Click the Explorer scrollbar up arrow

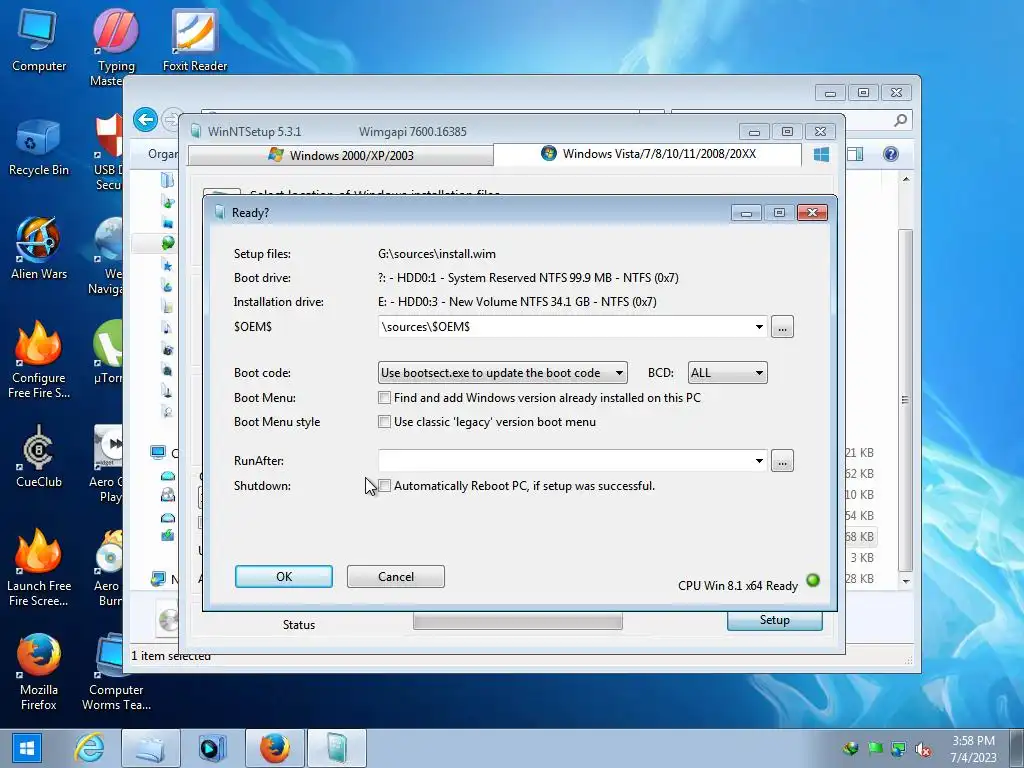point(906,179)
